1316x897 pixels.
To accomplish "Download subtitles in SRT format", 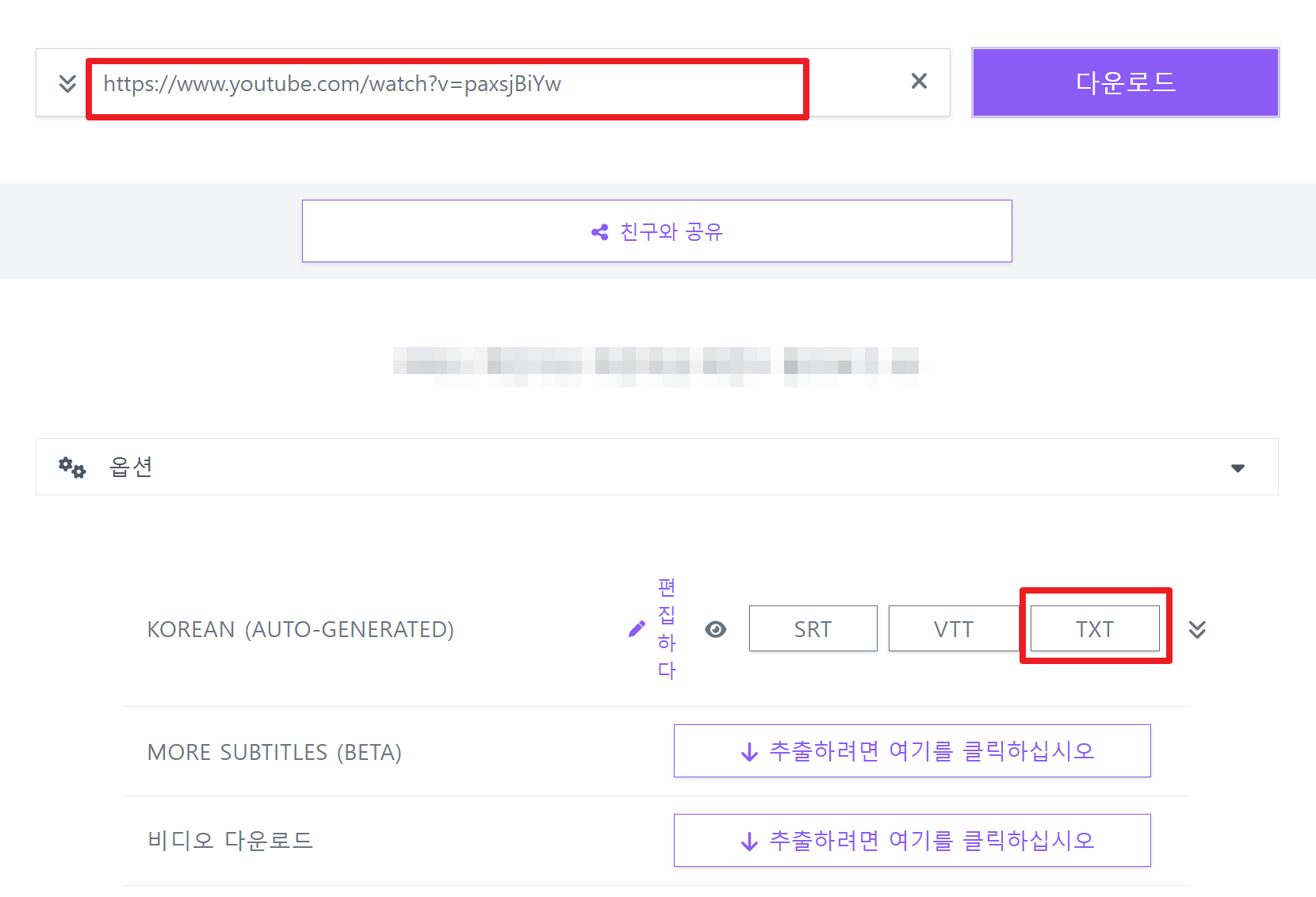I will [x=813, y=628].
